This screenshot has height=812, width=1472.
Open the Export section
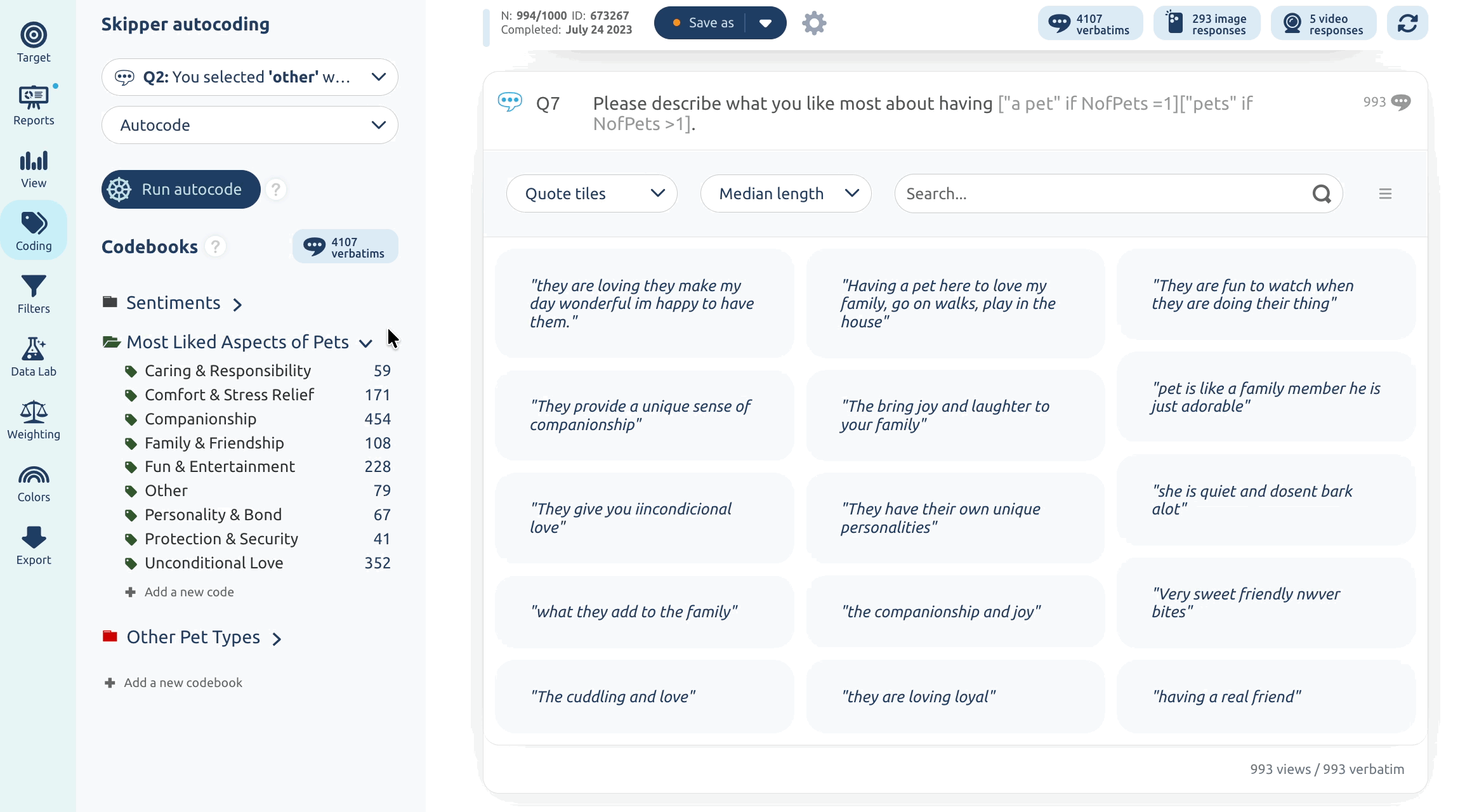pyautogui.click(x=34, y=545)
